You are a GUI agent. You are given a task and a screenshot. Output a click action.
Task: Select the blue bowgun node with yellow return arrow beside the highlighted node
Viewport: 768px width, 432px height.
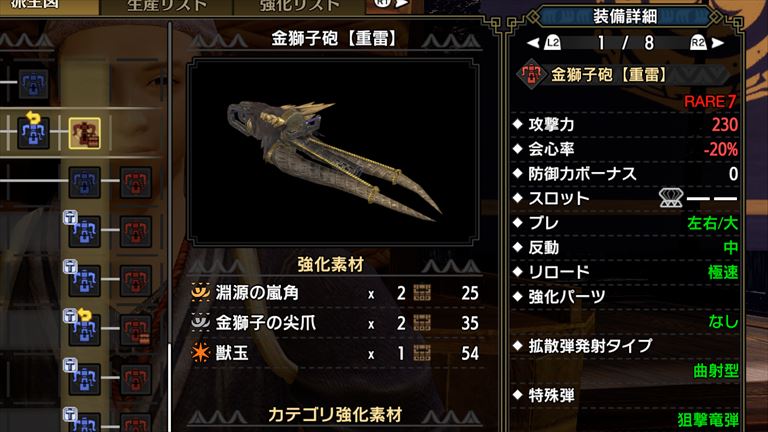[x=33, y=131]
